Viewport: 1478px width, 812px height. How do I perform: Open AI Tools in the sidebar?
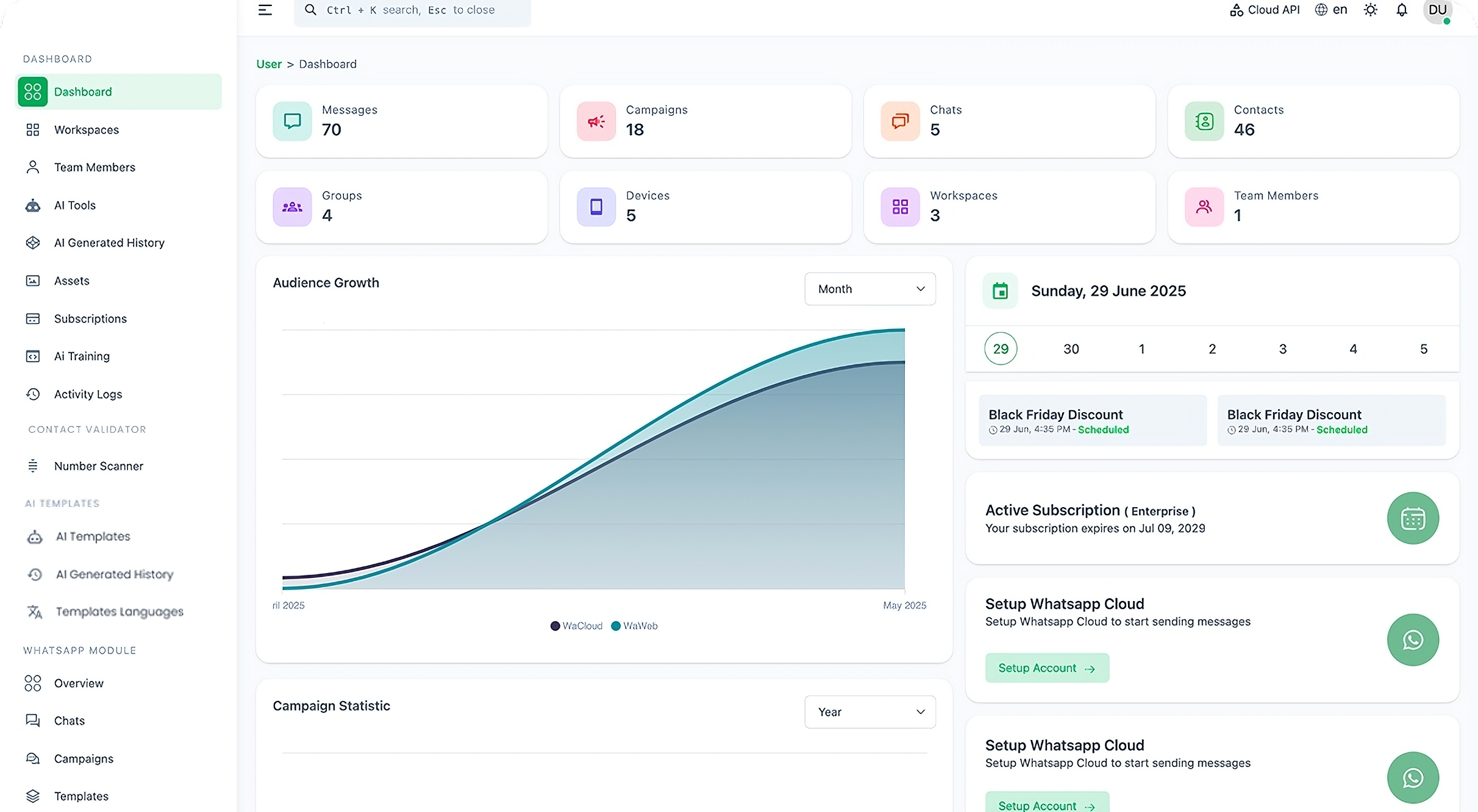point(75,205)
